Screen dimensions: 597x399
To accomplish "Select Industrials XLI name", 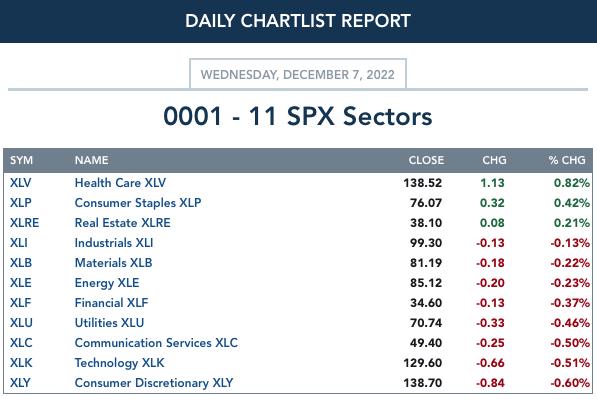I will coord(114,243).
